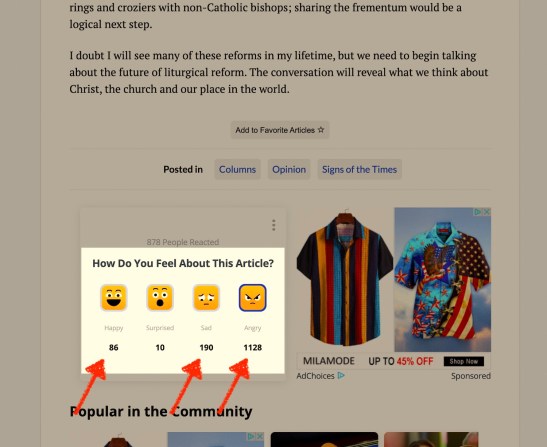Click the ad info arrow icon on shirt ad
This screenshot has width=547, height=447.
point(478,212)
